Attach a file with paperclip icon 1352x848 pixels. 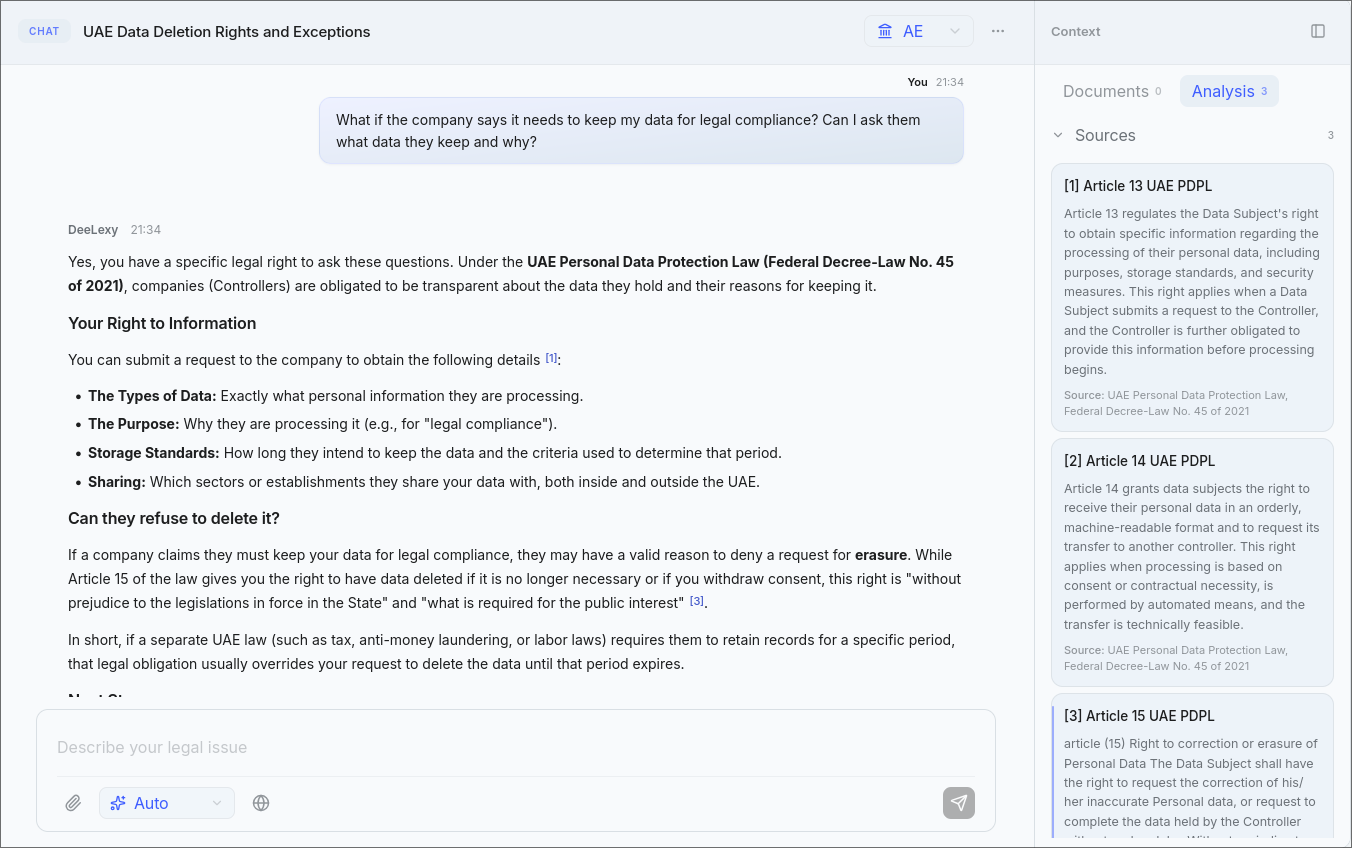[x=73, y=803]
